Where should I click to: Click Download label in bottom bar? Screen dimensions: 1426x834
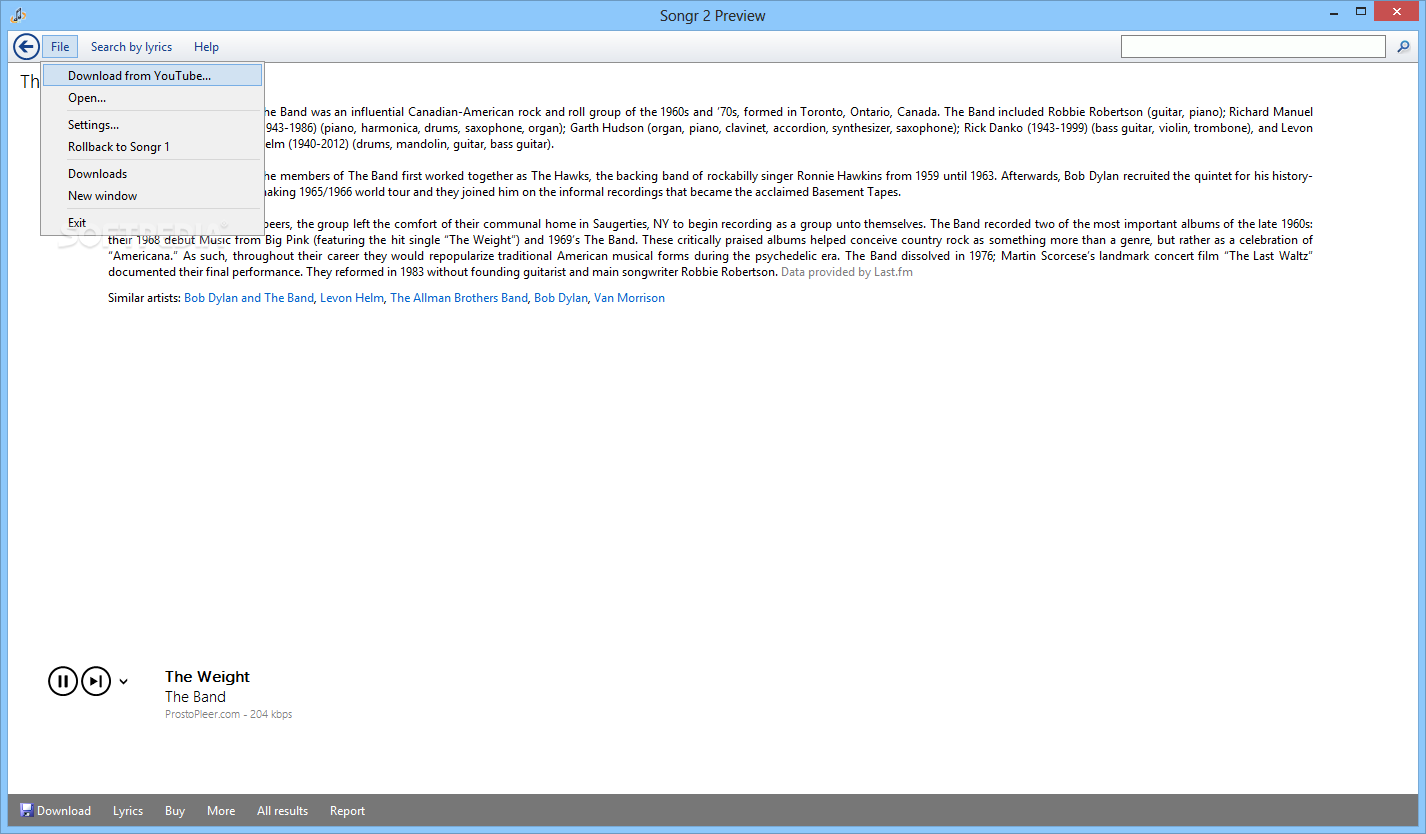(x=64, y=811)
